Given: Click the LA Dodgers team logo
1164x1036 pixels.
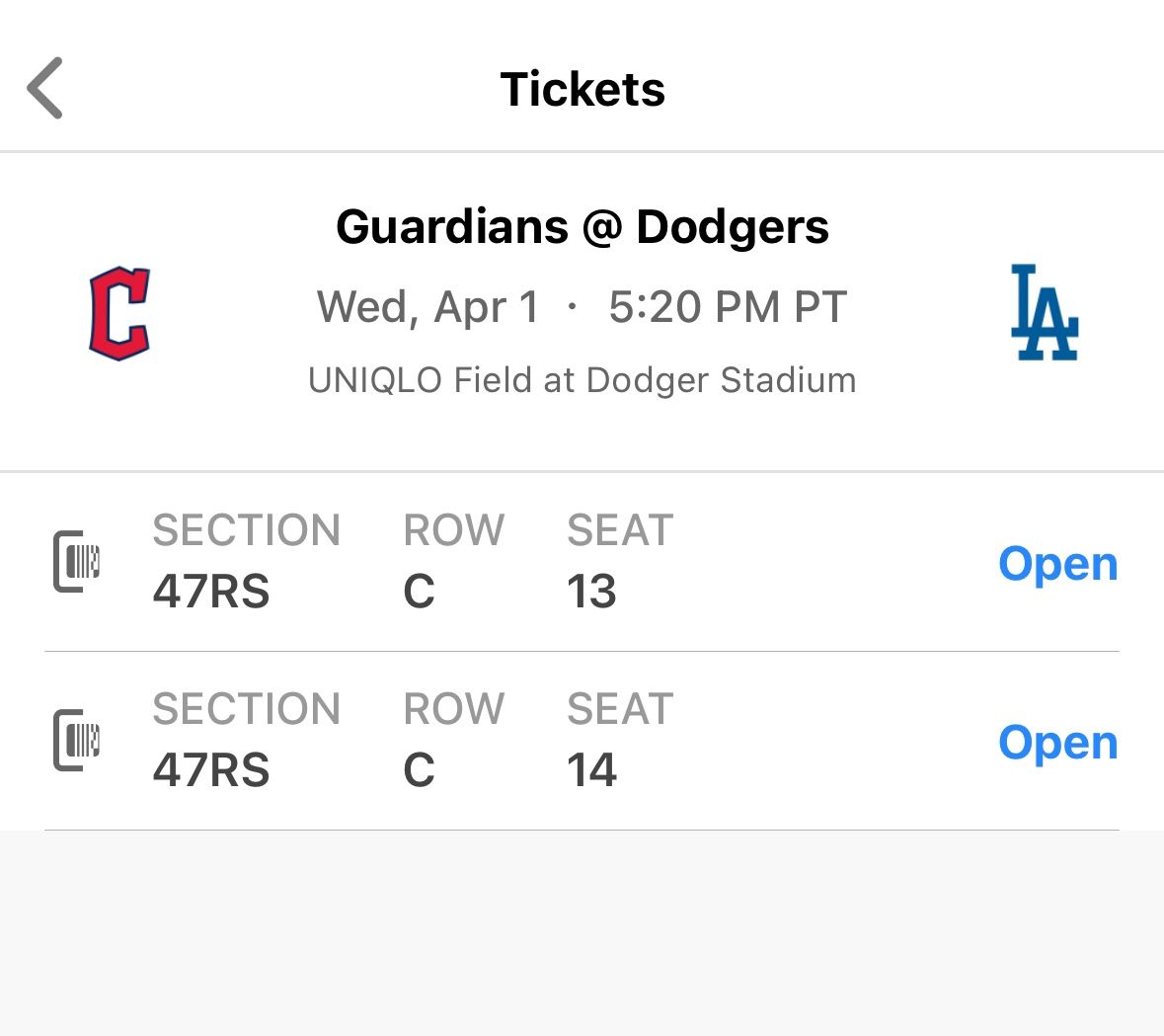Looking at the screenshot, I should click(x=1045, y=312).
